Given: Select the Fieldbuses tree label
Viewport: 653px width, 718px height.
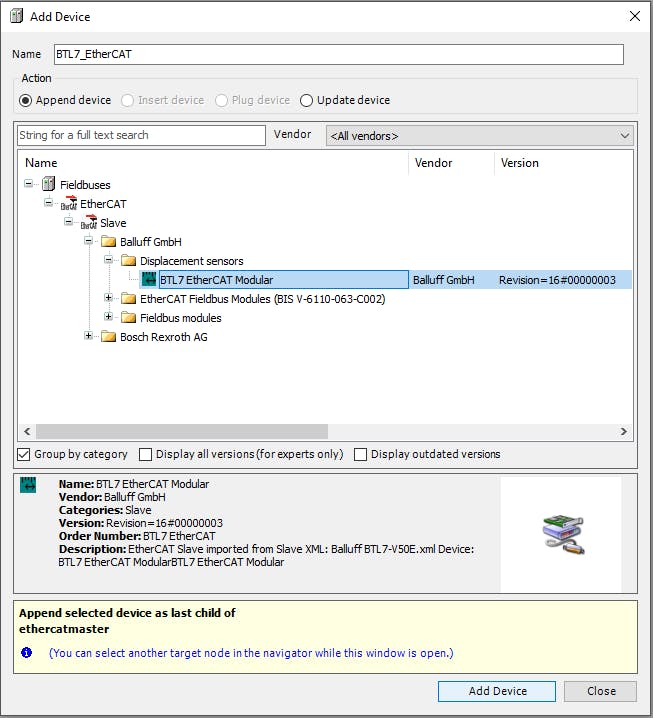Looking at the screenshot, I should pyautogui.click(x=85, y=185).
